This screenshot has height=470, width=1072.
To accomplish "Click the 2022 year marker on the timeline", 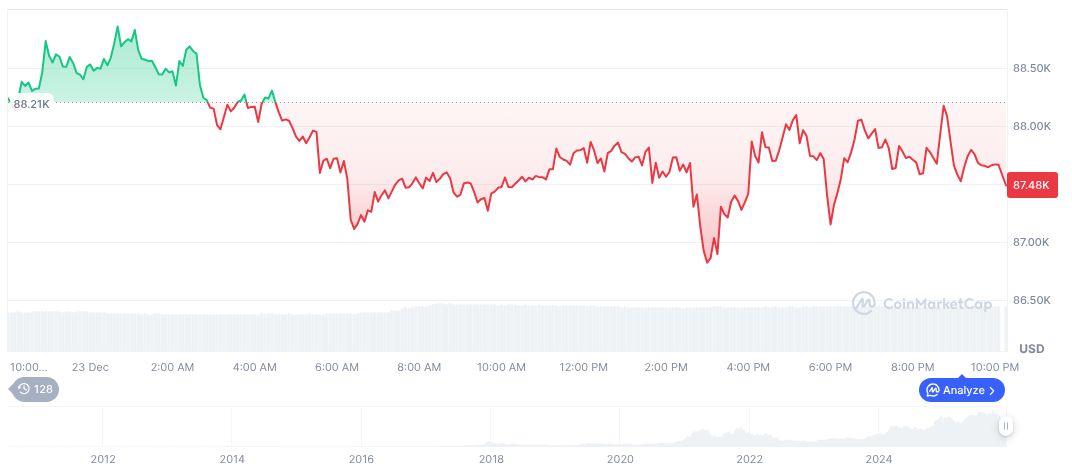I will click(x=749, y=458).
